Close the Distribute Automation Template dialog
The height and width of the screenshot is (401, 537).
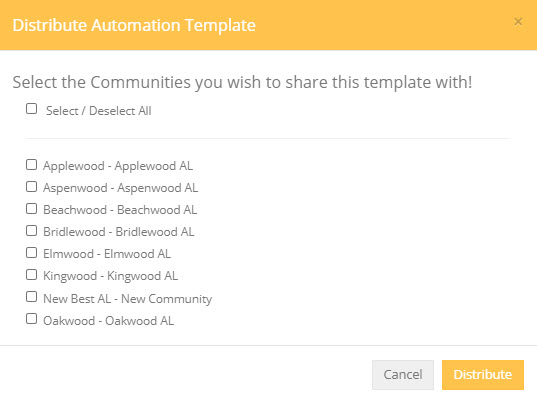pos(518,22)
